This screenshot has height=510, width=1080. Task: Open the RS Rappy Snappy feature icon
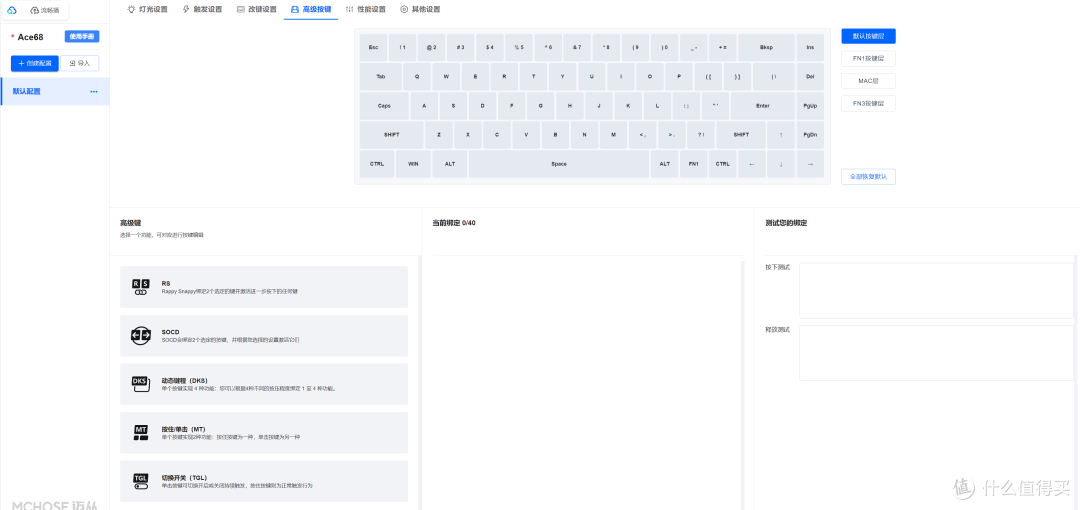[140, 287]
